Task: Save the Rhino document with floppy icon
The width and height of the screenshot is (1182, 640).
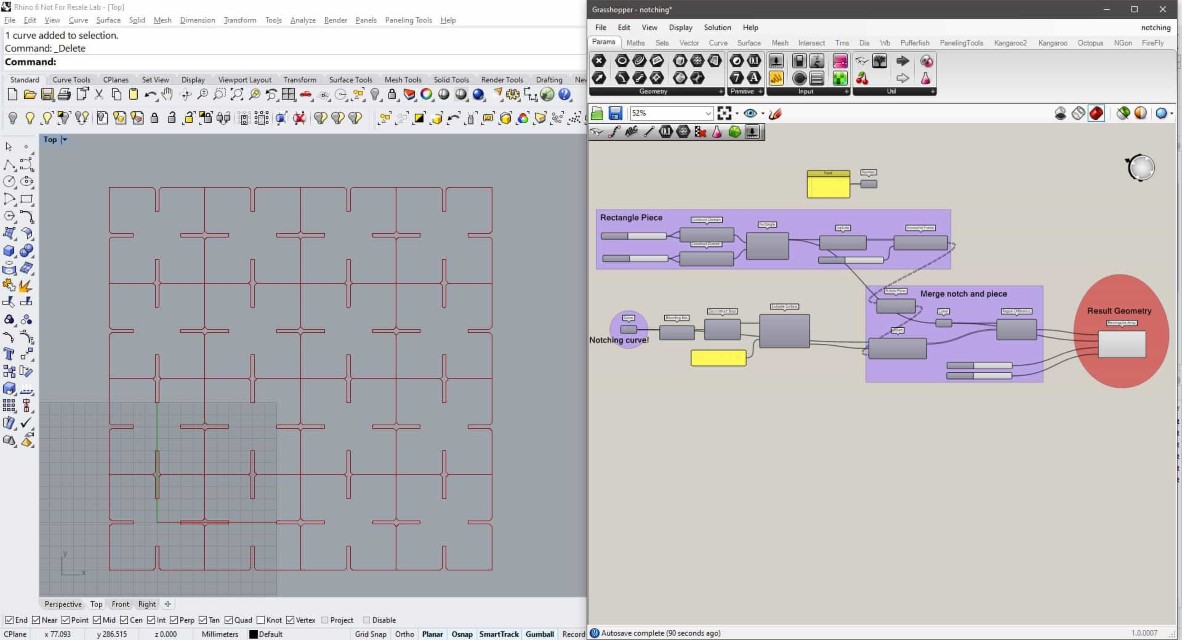Action: [x=47, y=94]
